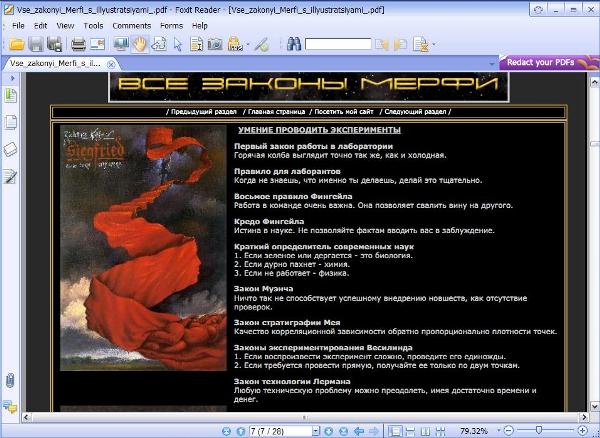600x438 pixels.
Task: Click the Save floppy disk icon
Action: (x=36, y=44)
